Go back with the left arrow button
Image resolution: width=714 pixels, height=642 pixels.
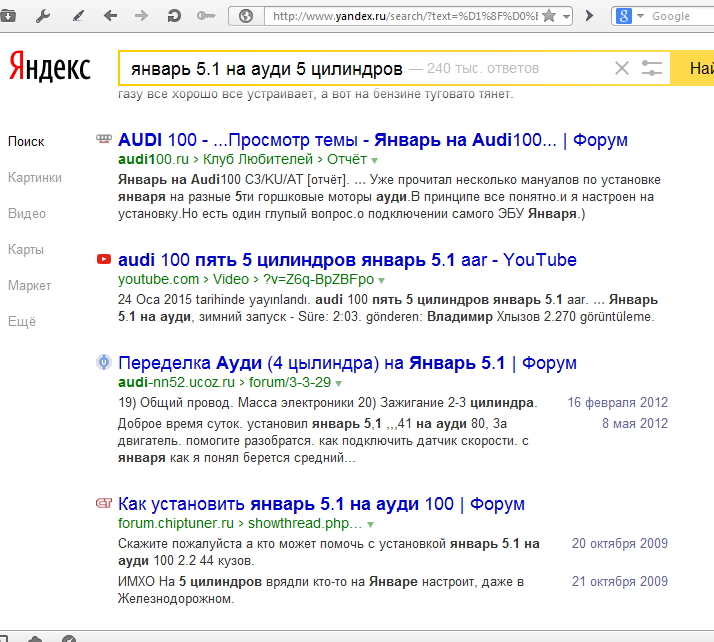110,16
